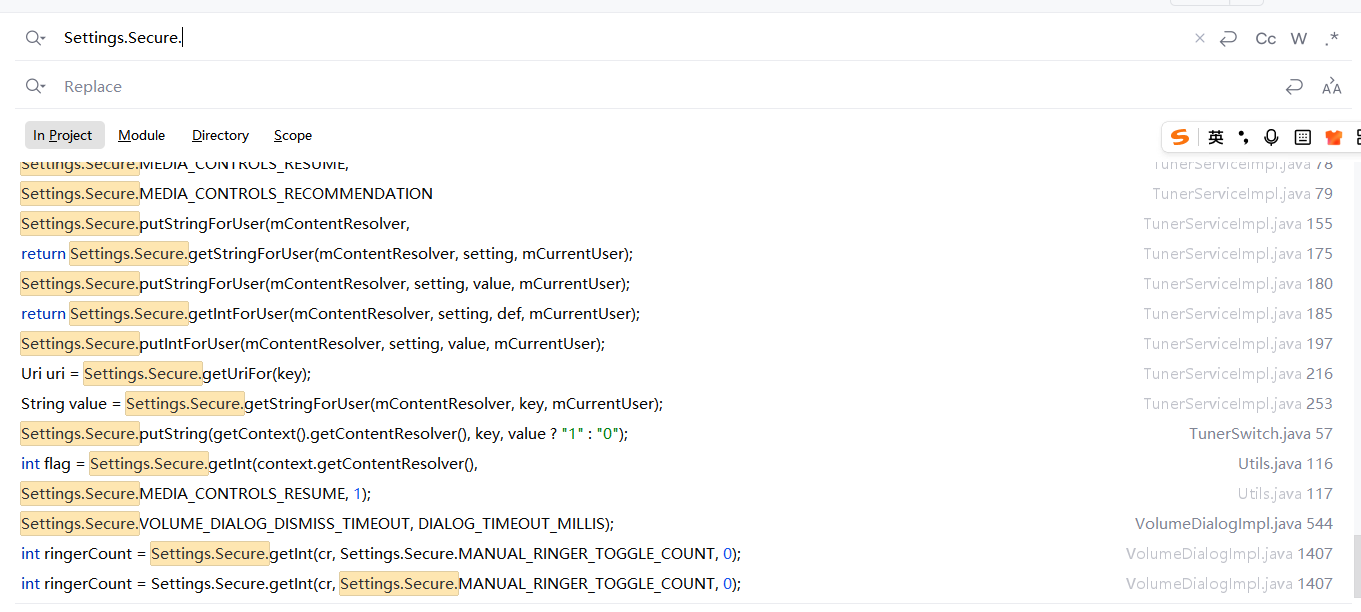Screen dimensions: 1361x612
Task: Toggle Preserve Case (AA) option
Action: (x=1331, y=87)
